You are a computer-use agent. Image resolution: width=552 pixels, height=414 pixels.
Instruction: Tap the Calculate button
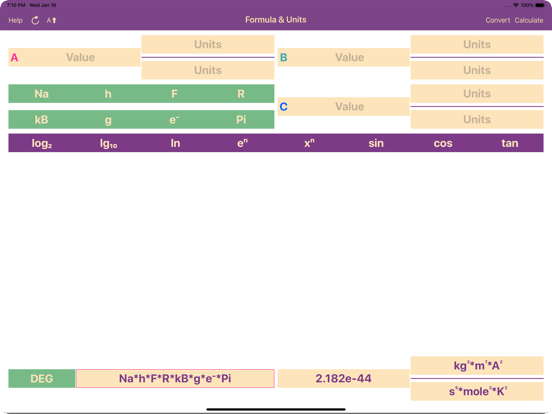529,20
